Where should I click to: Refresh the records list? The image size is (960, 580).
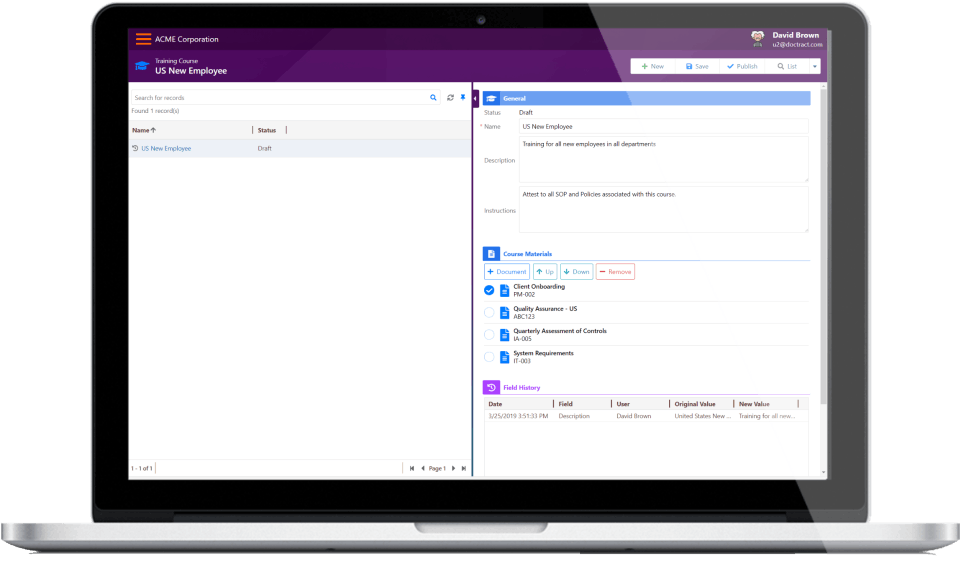tap(451, 97)
